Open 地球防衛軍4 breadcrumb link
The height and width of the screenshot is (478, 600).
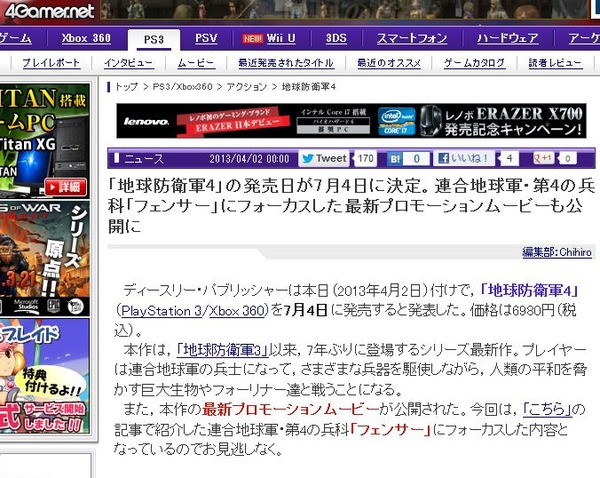309,87
